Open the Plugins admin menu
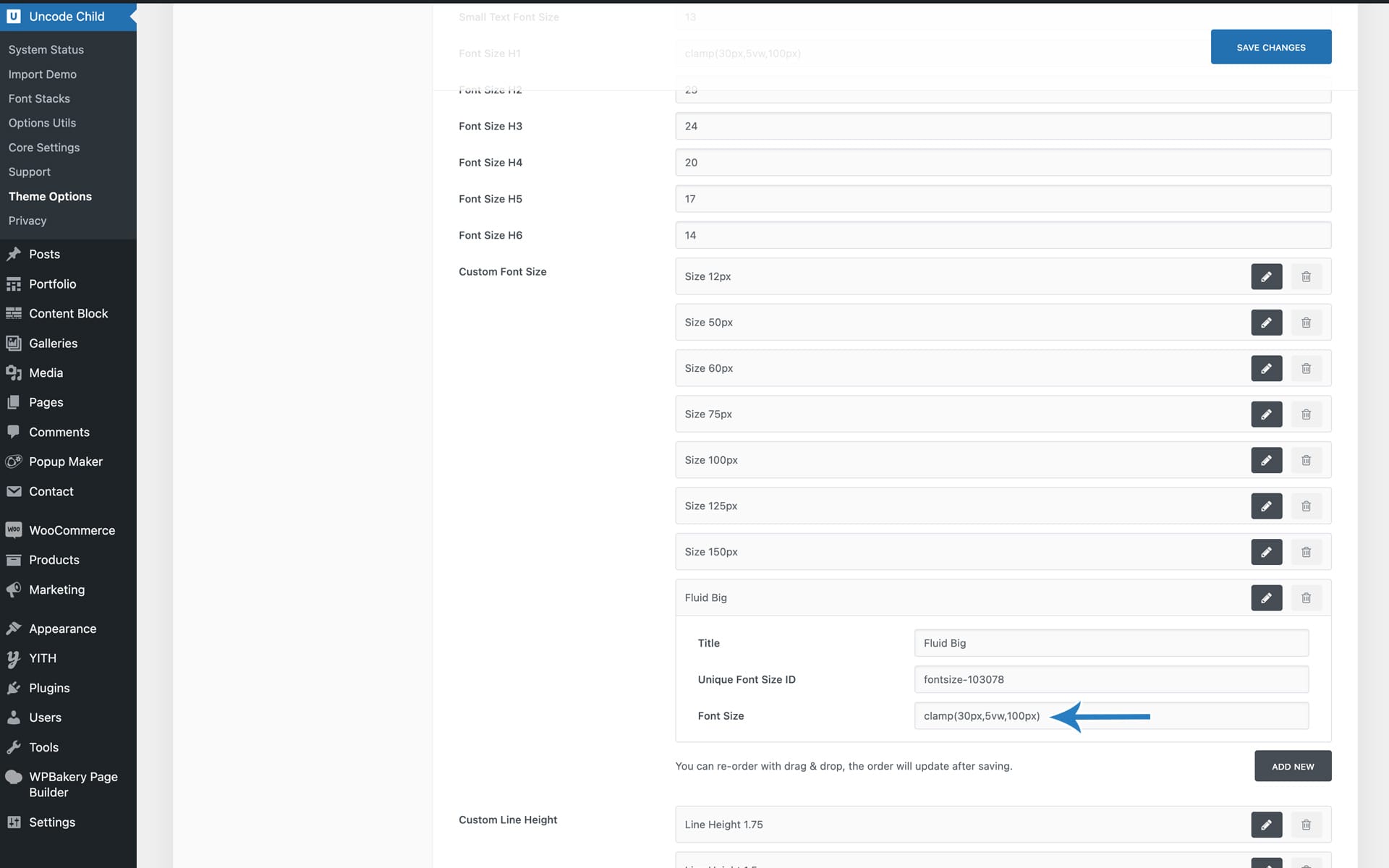 pyautogui.click(x=49, y=688)
